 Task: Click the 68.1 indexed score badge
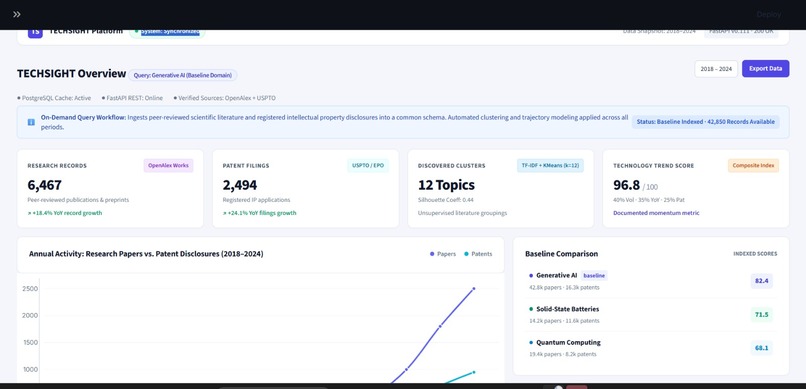(761, 348)
